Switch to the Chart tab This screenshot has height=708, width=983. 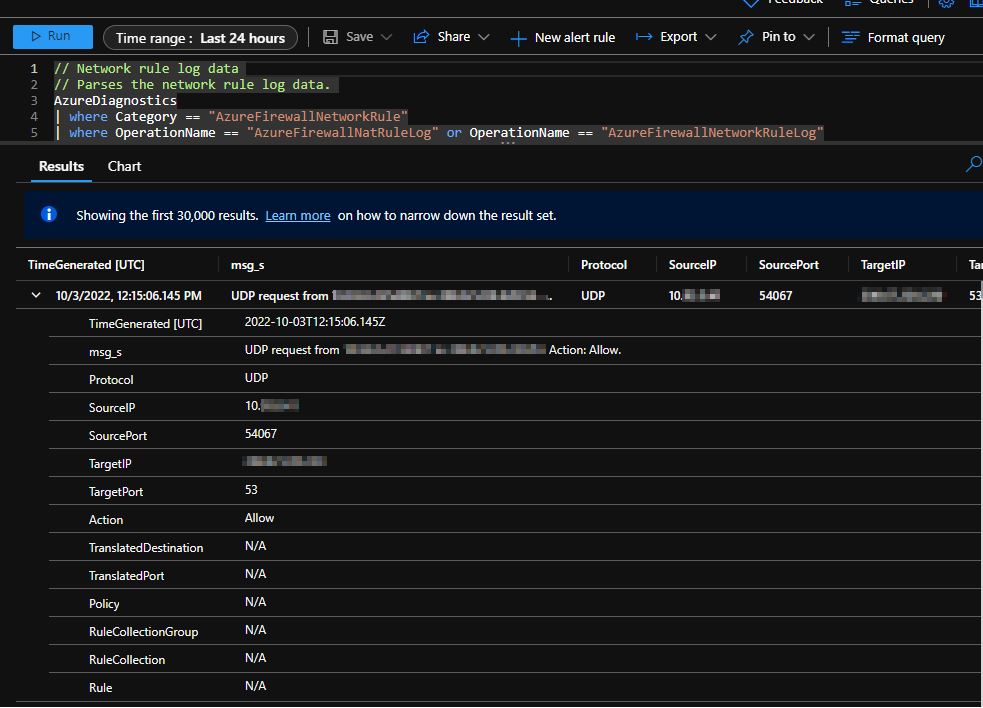tap(124, 166)
